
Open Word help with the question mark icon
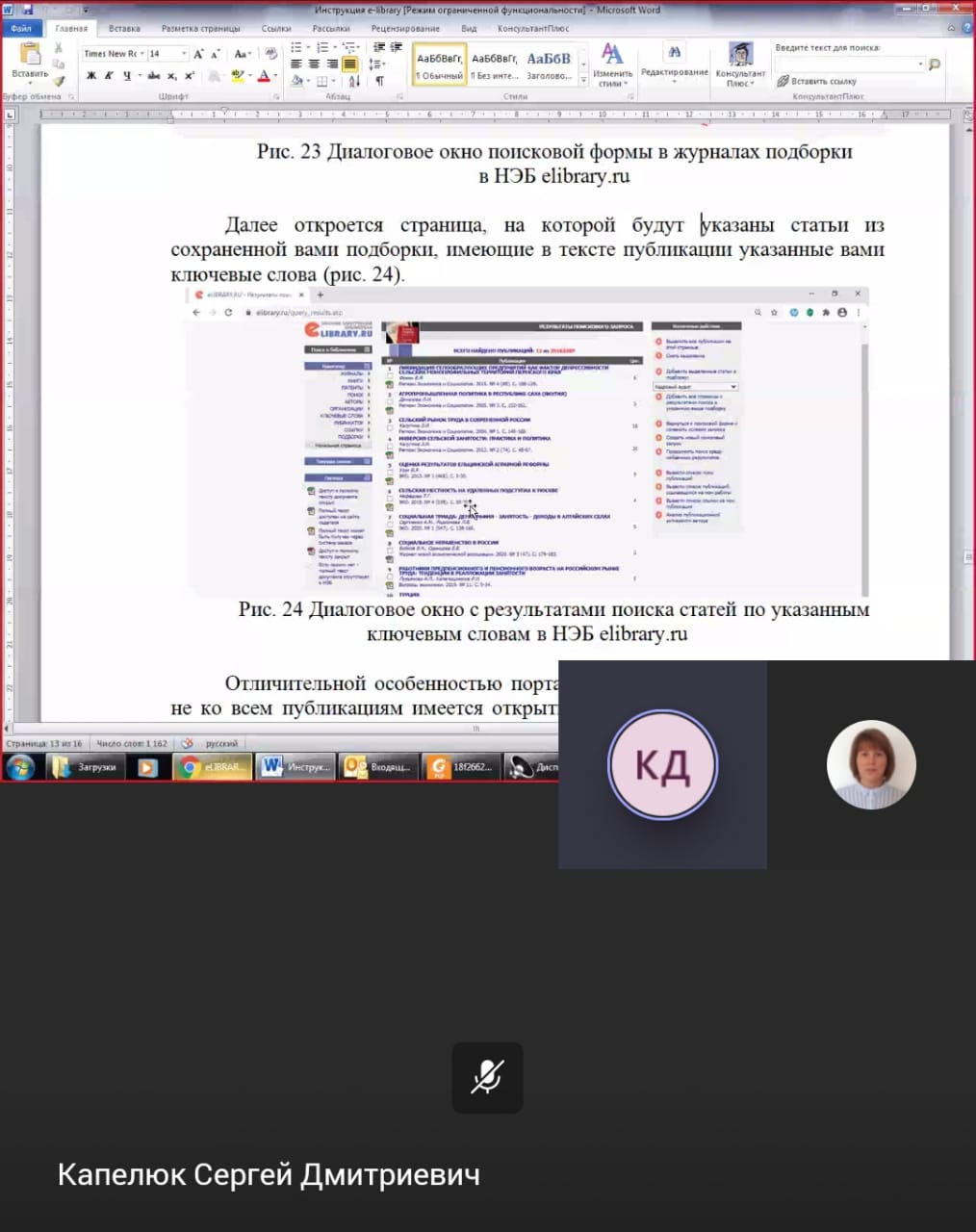click(x=966, y=29)
